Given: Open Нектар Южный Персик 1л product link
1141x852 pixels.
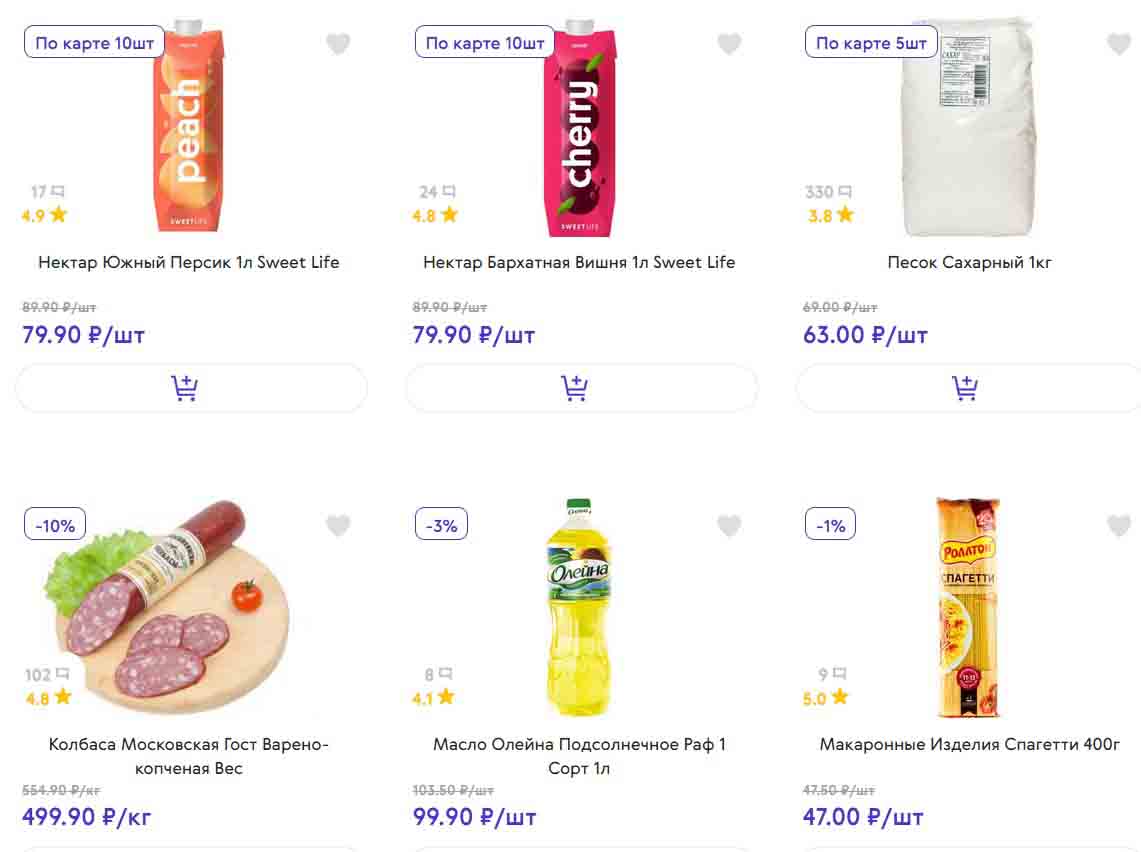Looking at the screenshot, I should [x=189, y=263].
